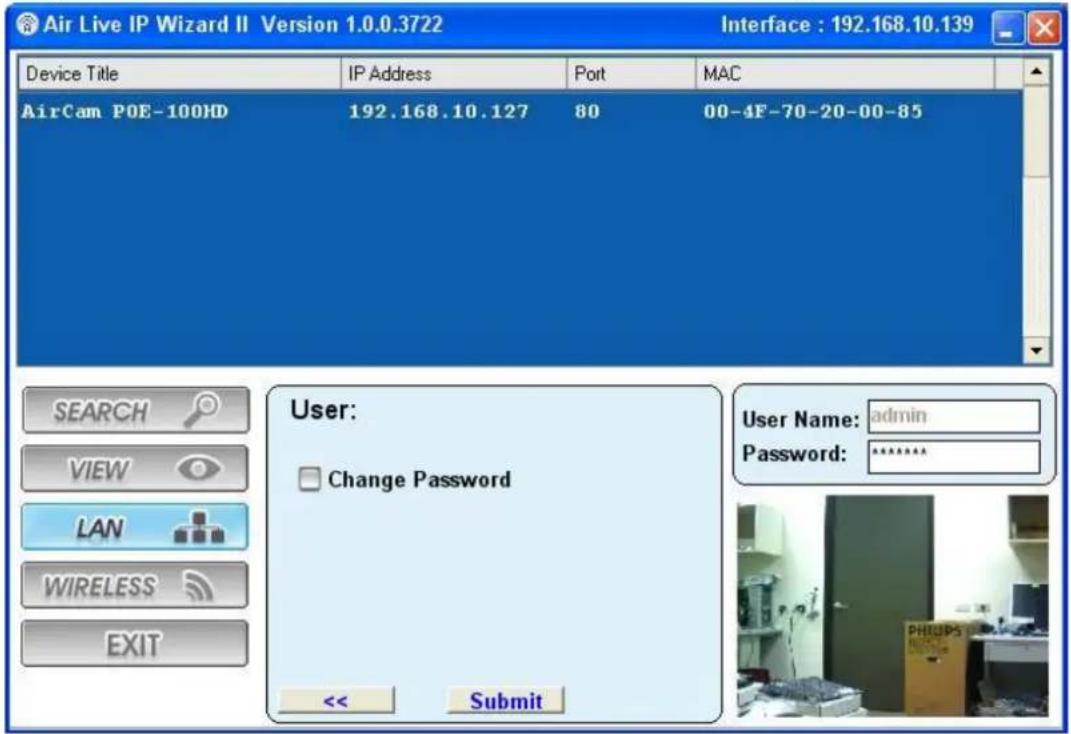Go back with the << button
Image resolution: width=1071 pixels, height=734 pixels.
pos(336,701)
